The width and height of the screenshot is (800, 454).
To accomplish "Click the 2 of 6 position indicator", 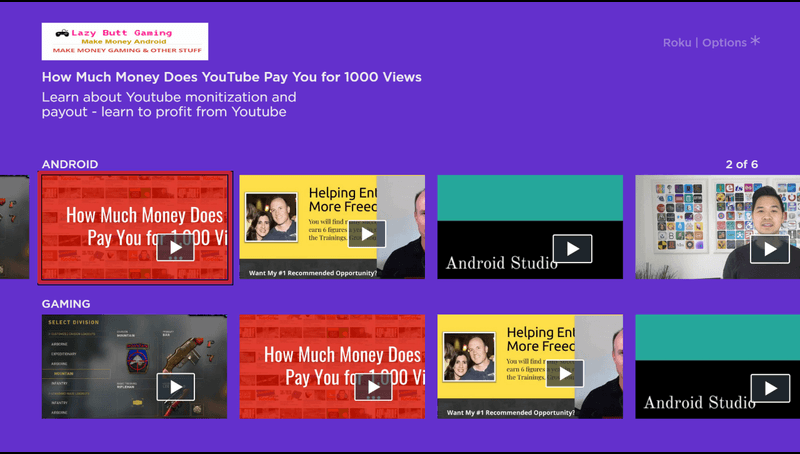I will pyautogui.click(x=741, y=164).
